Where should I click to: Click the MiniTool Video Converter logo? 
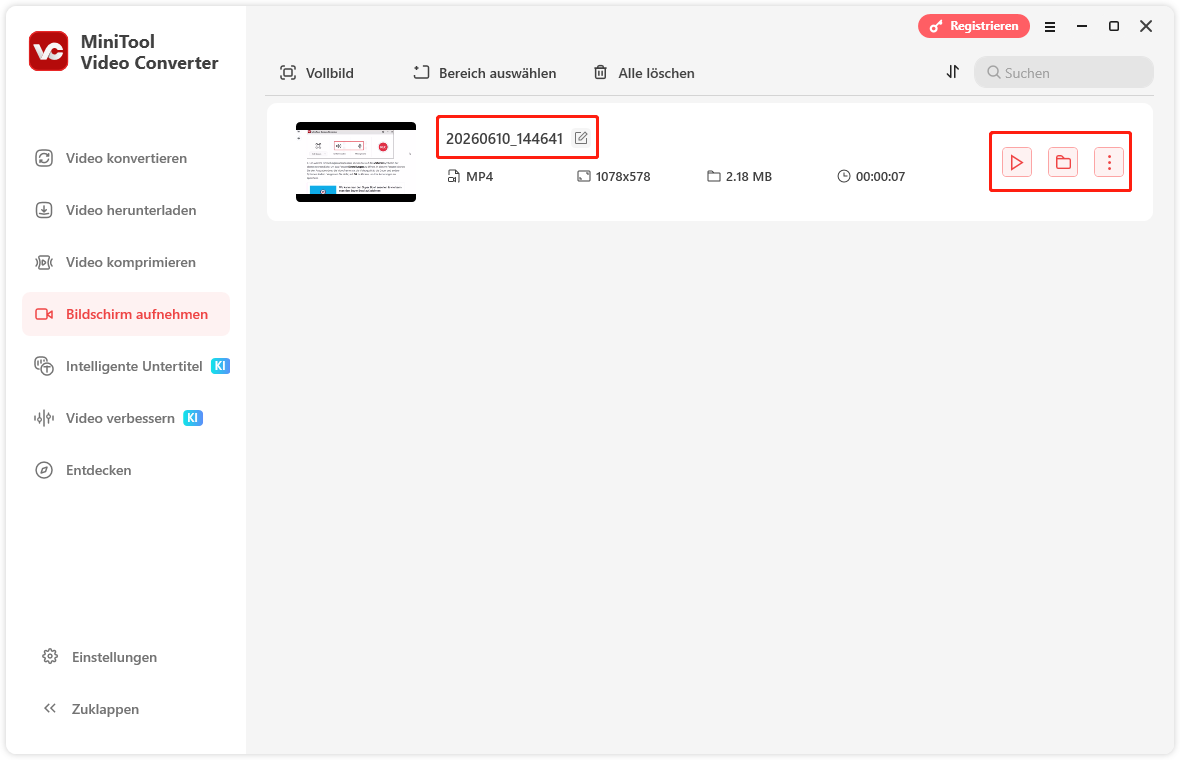(49, 51)
